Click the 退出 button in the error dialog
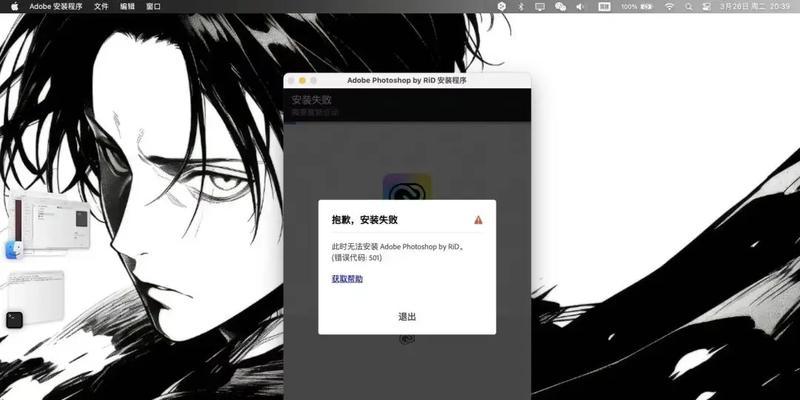This screenshot has height=400, width=800. (407, 317)
